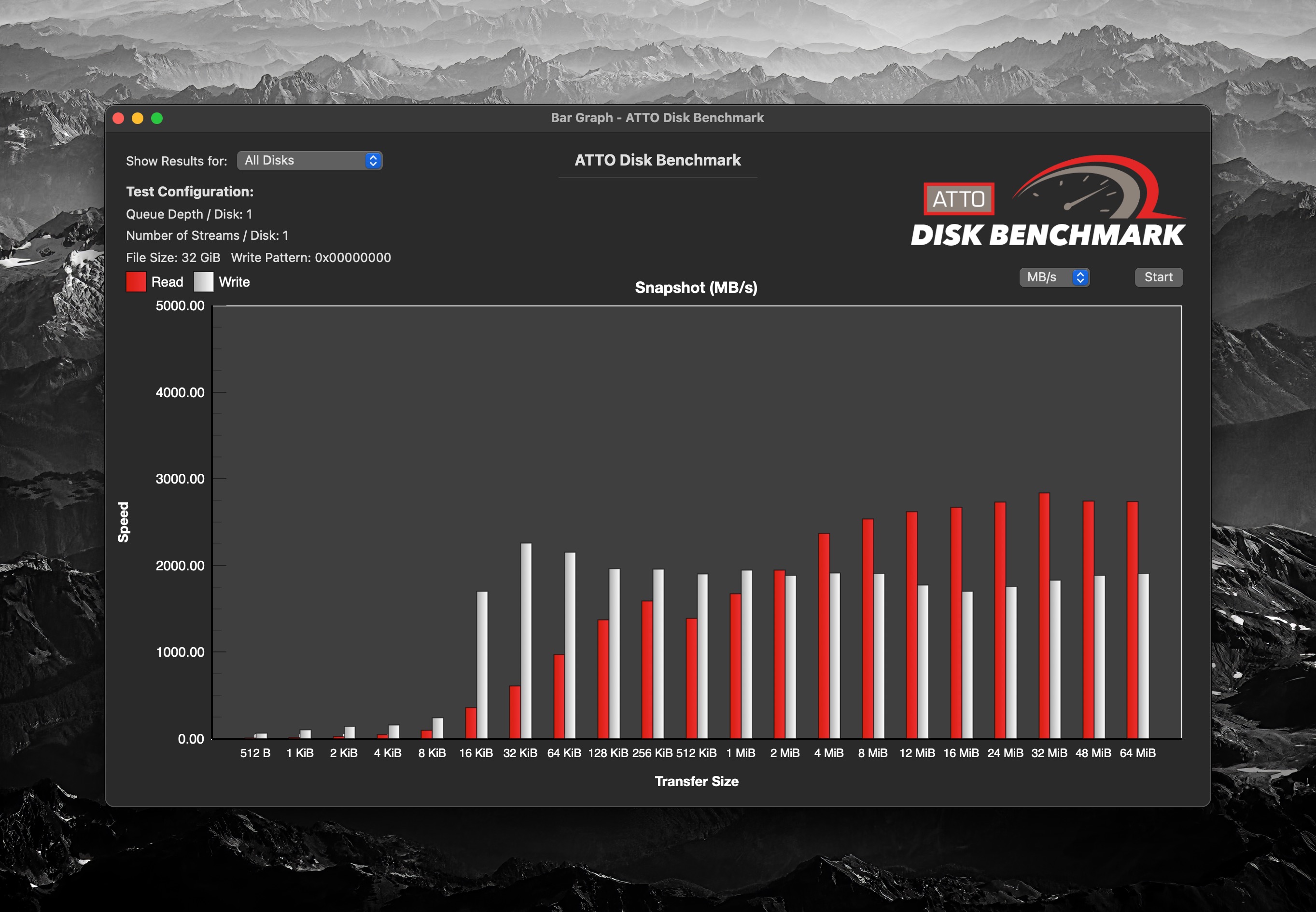Click the 8 KiB transfer size label

click(432, 753)
